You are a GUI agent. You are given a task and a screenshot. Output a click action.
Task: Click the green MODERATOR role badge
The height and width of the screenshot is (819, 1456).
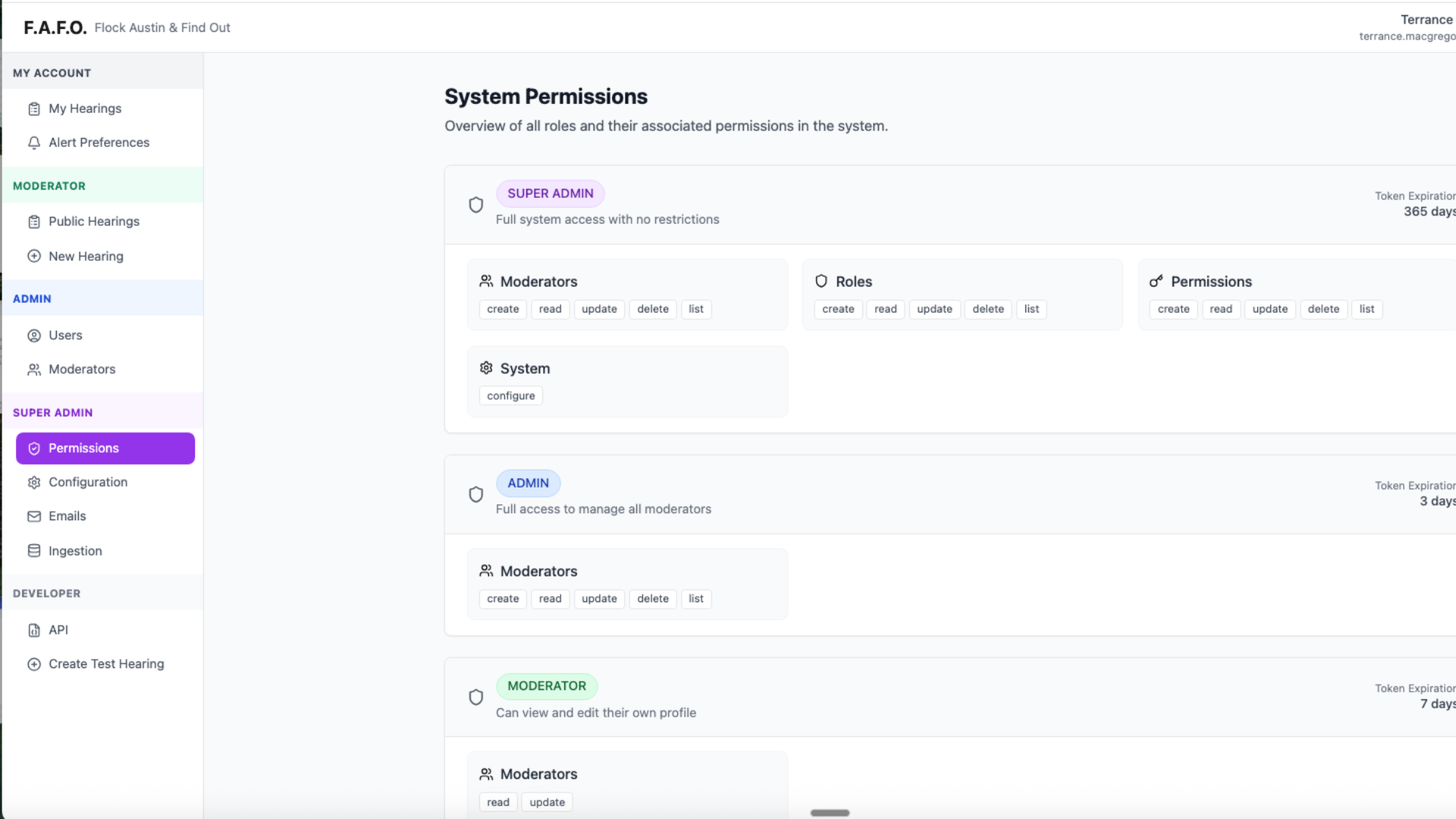pos(546,686)
